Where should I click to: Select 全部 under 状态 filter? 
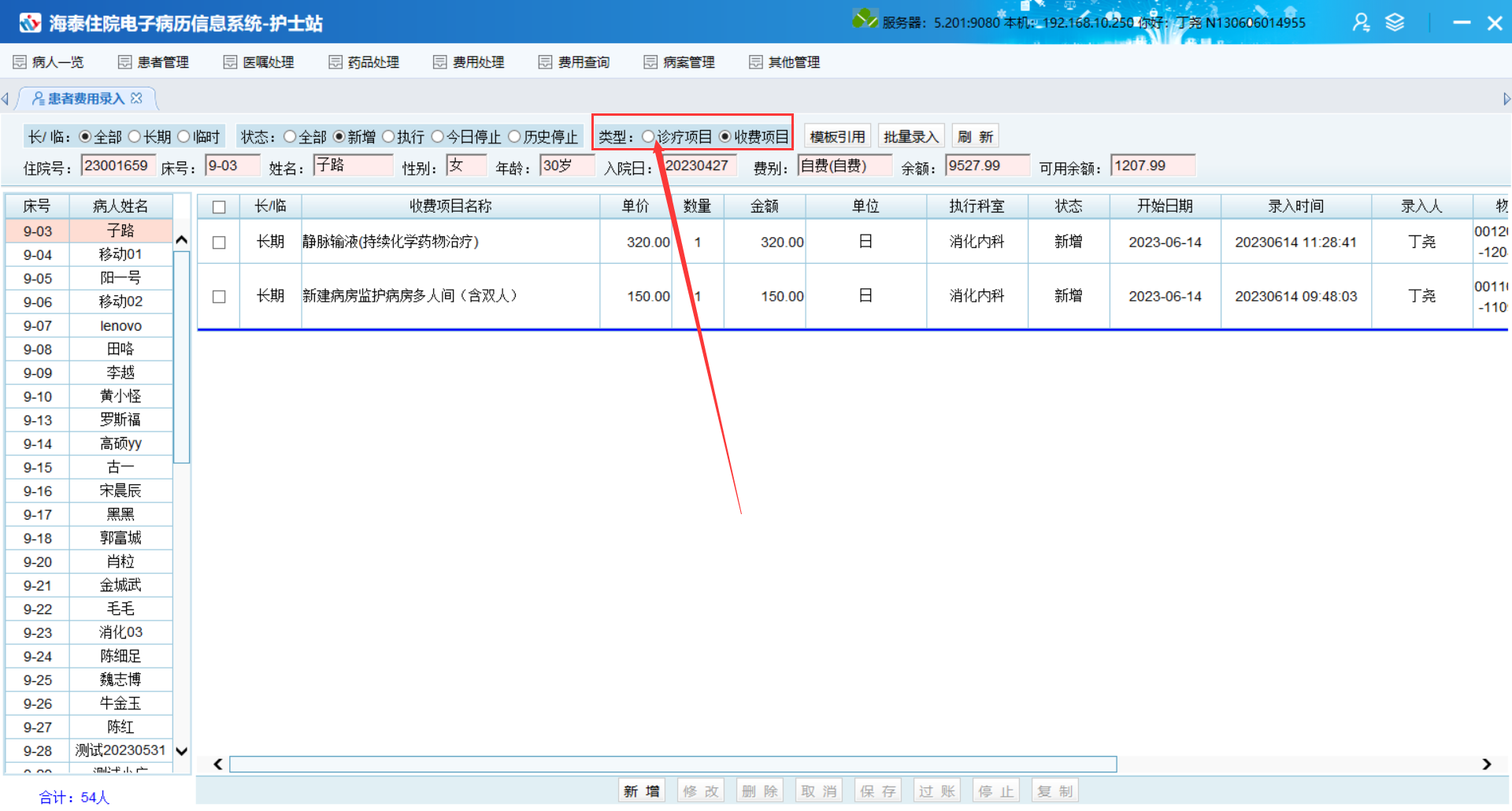[x=290, y=137]
